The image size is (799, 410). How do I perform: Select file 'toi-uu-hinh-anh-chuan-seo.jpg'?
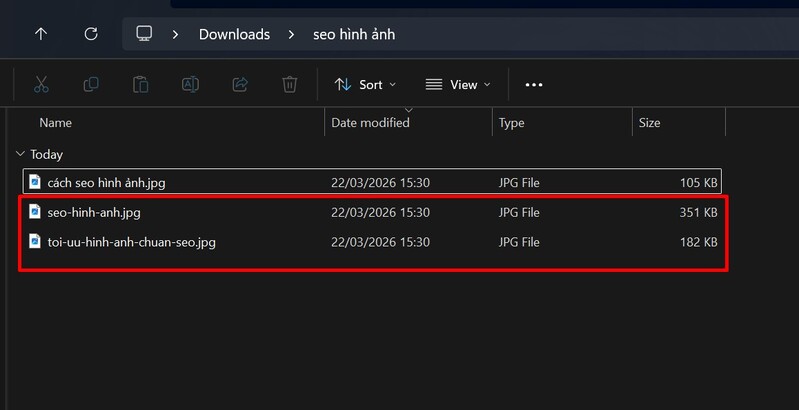pos(372,241)
